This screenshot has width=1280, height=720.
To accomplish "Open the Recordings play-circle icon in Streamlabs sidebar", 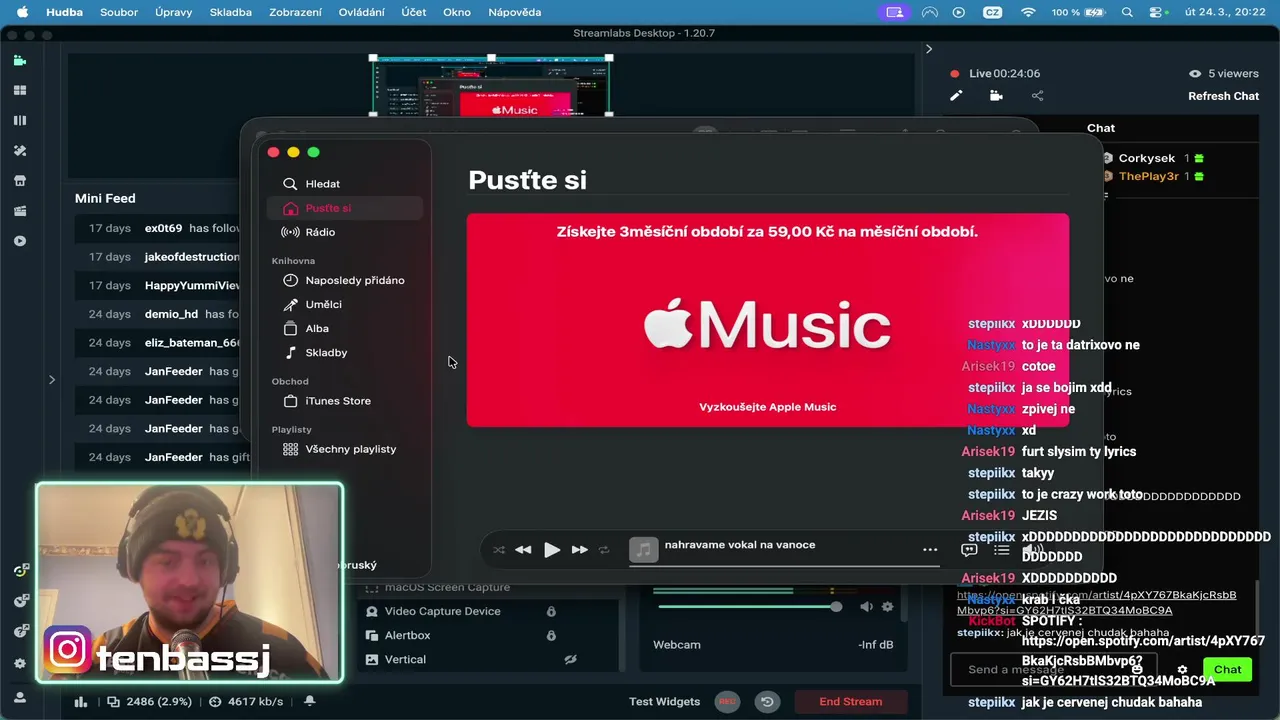I will coord(19,241).
